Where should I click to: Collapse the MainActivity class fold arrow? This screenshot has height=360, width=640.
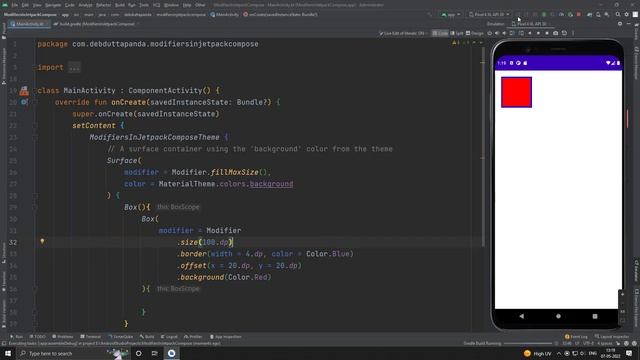[36, 91]
